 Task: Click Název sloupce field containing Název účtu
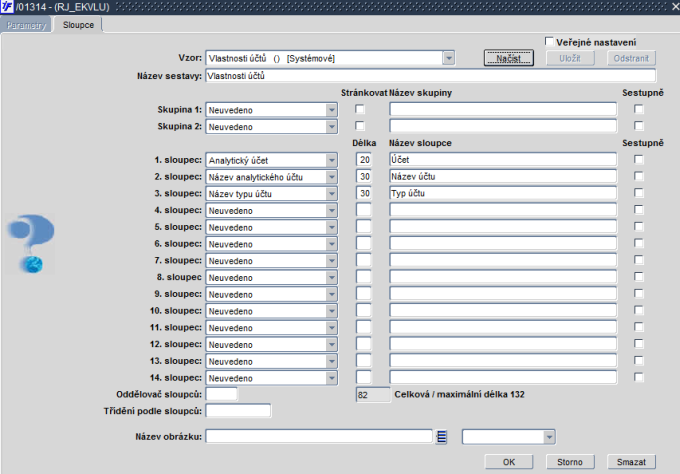coord(503,177)
